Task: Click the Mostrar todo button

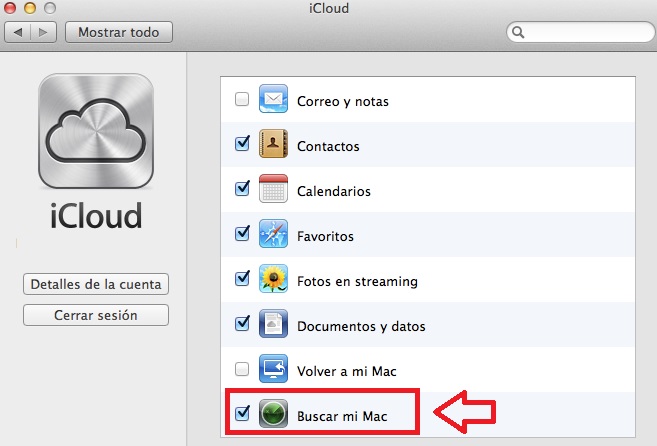Action: click(x=119, y=32)
